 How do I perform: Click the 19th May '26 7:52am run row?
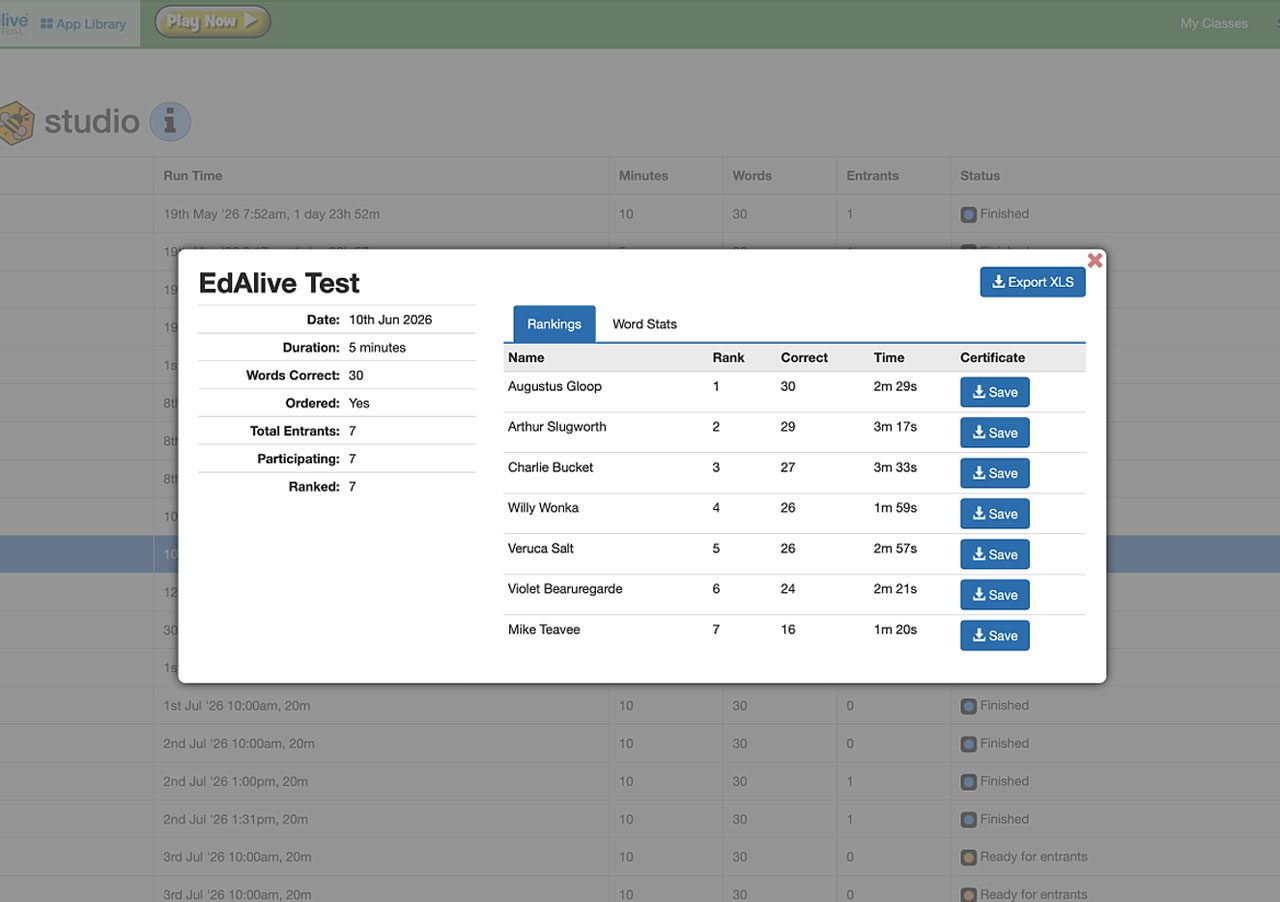(x=640, y=214)
